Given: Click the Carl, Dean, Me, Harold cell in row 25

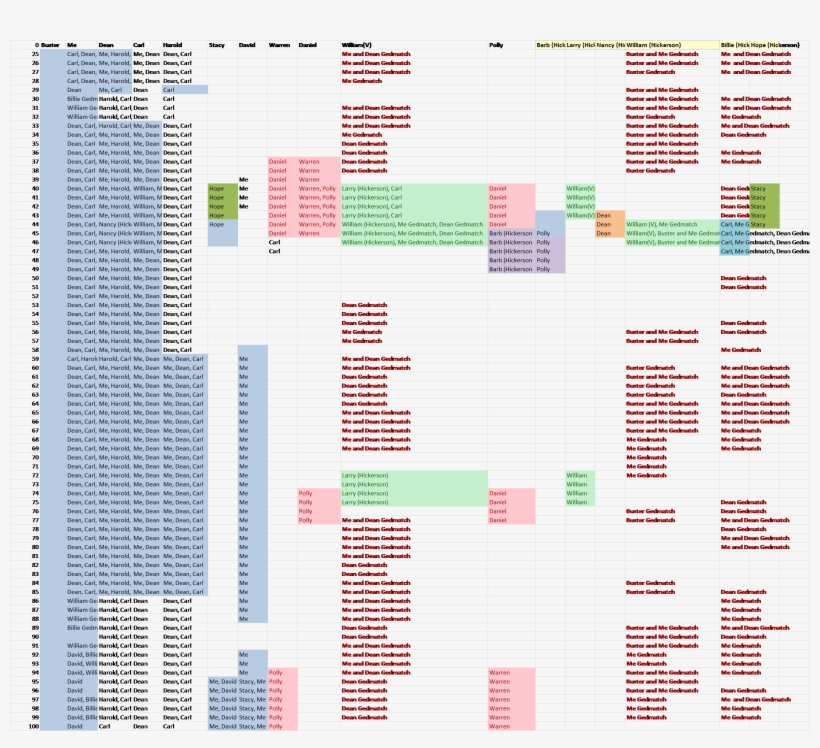Looking at the screenshot, I should (x=100, y=53).
